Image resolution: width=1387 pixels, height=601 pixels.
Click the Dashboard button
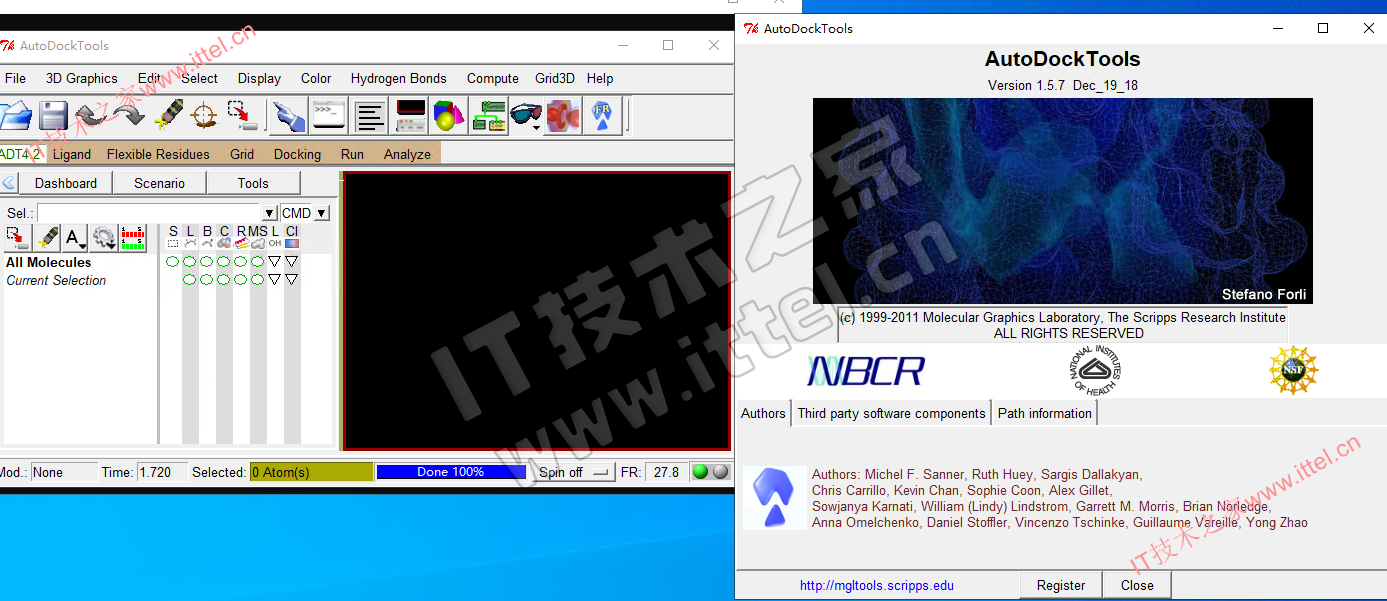66,183
